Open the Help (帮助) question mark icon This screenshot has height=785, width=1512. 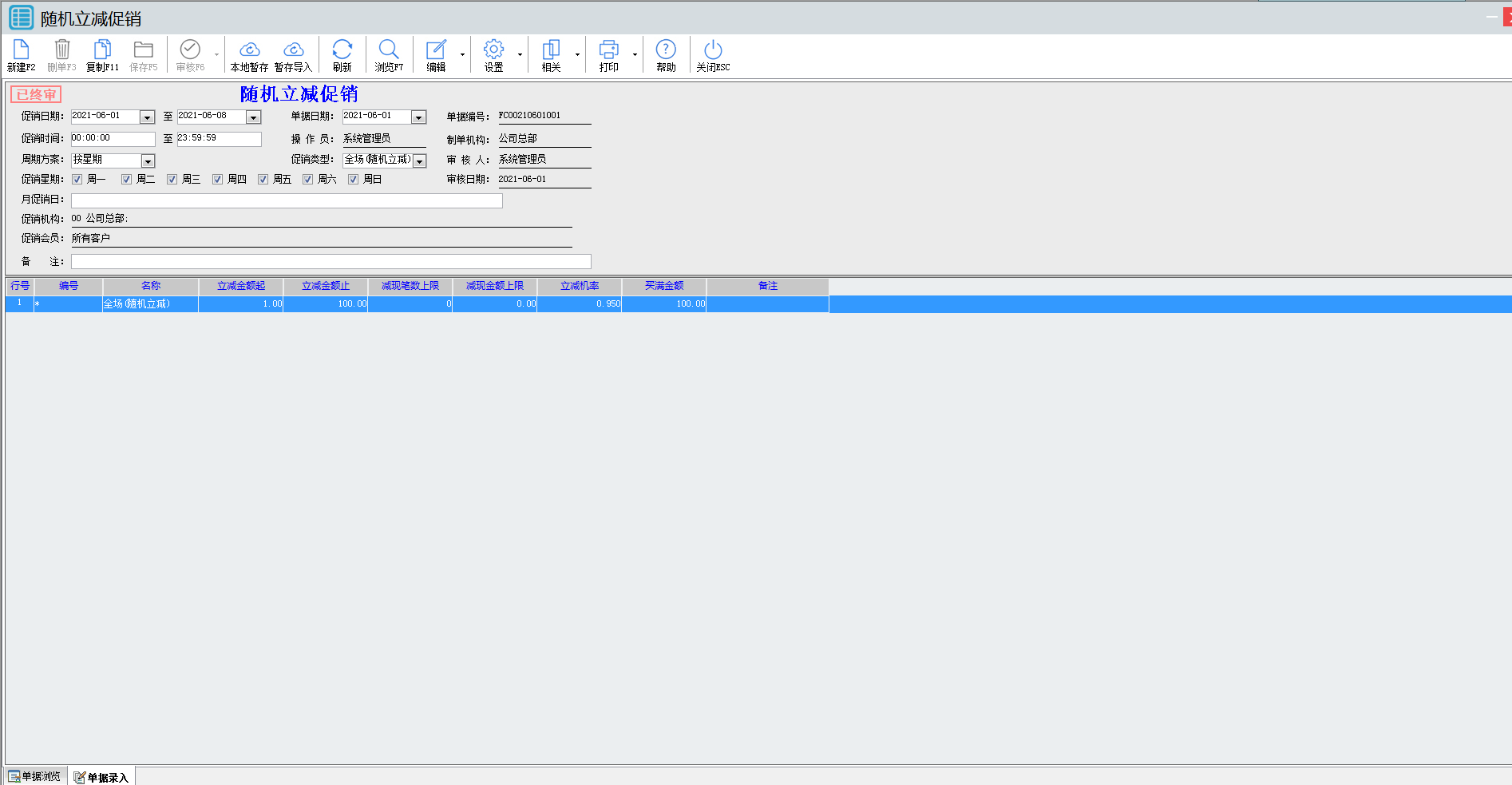(x=666, y=50)
